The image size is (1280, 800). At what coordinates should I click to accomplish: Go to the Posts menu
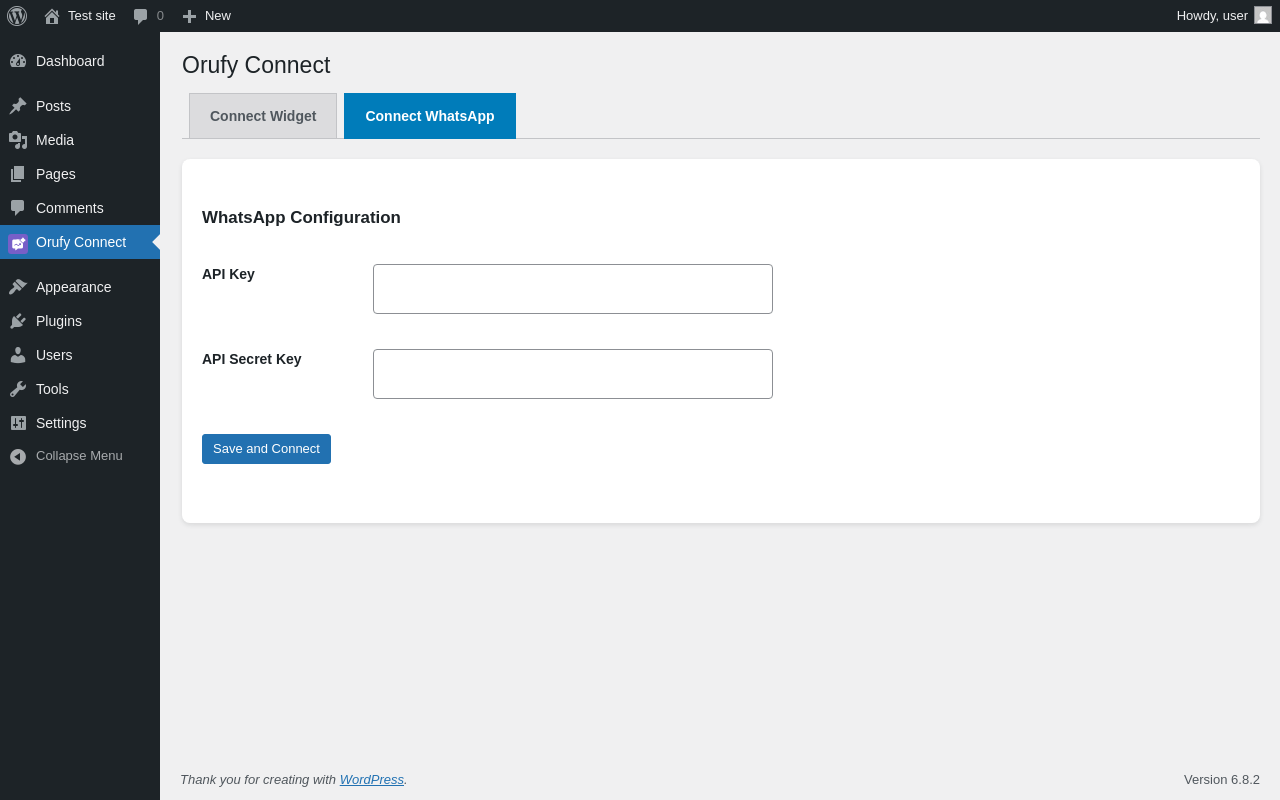pos(53,106)
